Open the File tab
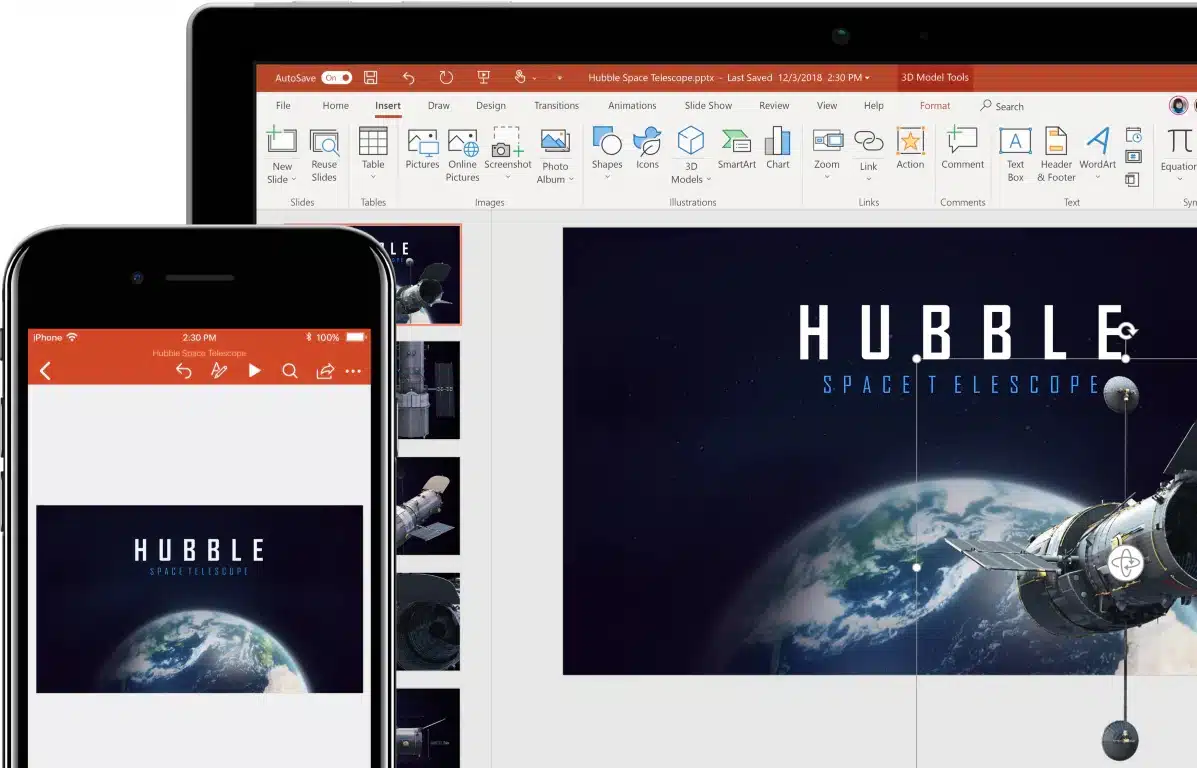1197x768 pixels. coord(283,105)
